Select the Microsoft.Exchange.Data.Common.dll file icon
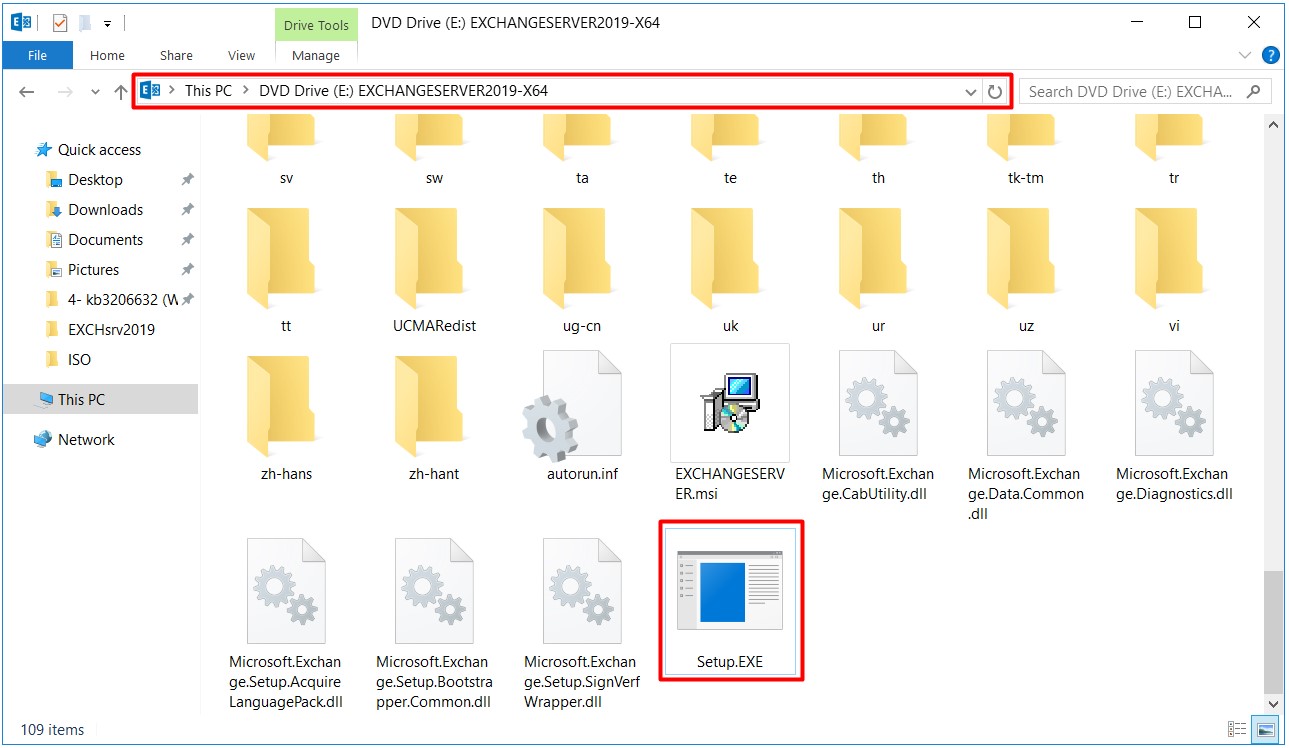The height and width of the screenshot is (748, 1289). tap(1025, 403)
